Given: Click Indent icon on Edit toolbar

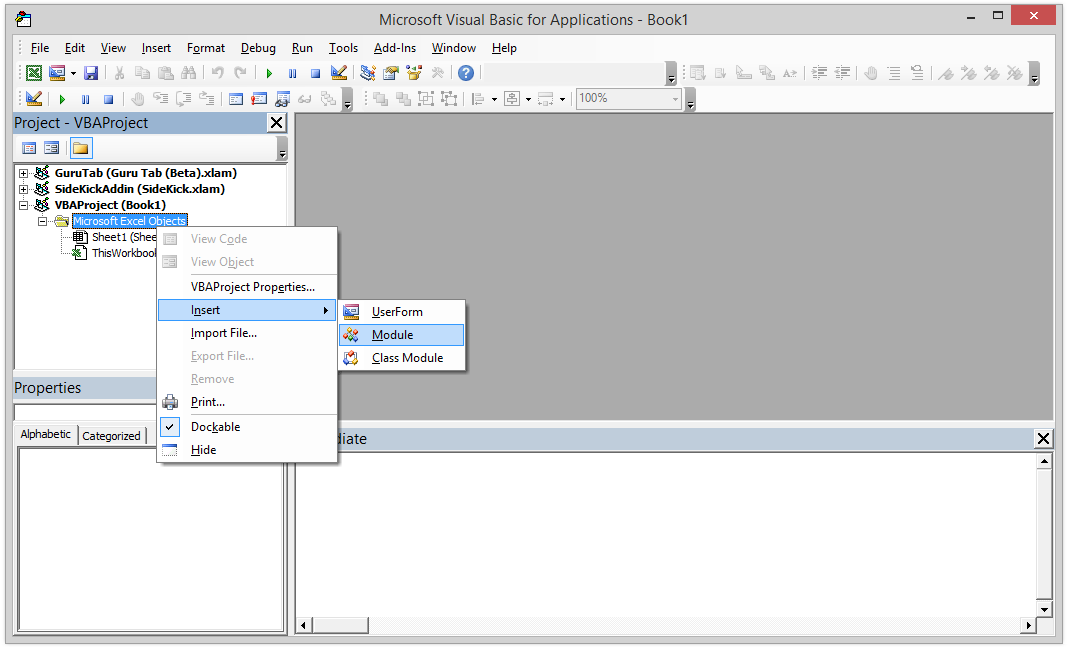Looking at the screenshot, I should [x=819, y=73].
